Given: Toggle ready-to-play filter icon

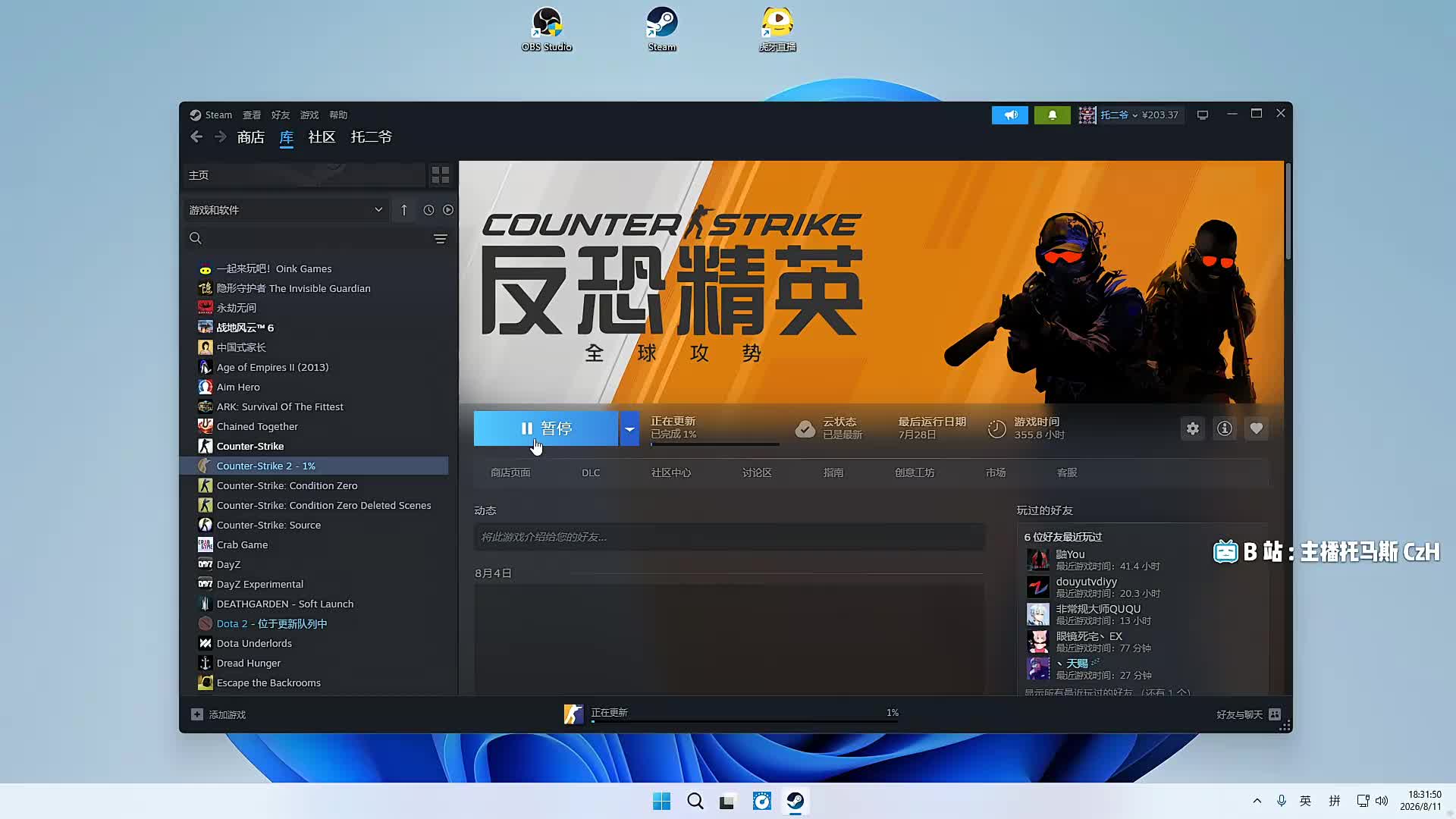Looking at the screenshot, I should coord(448,210).
